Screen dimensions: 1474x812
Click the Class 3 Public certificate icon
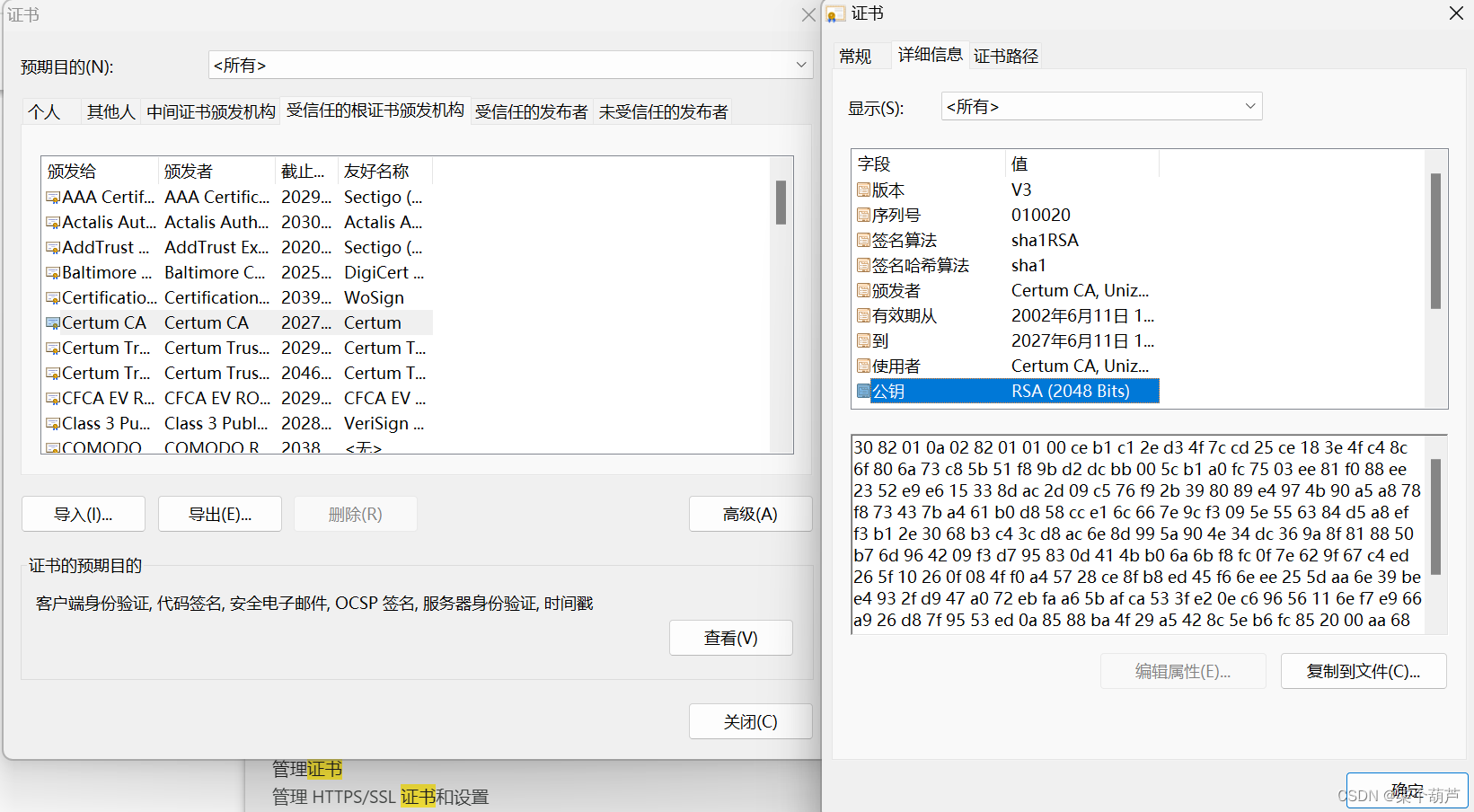tap(54, 424)
